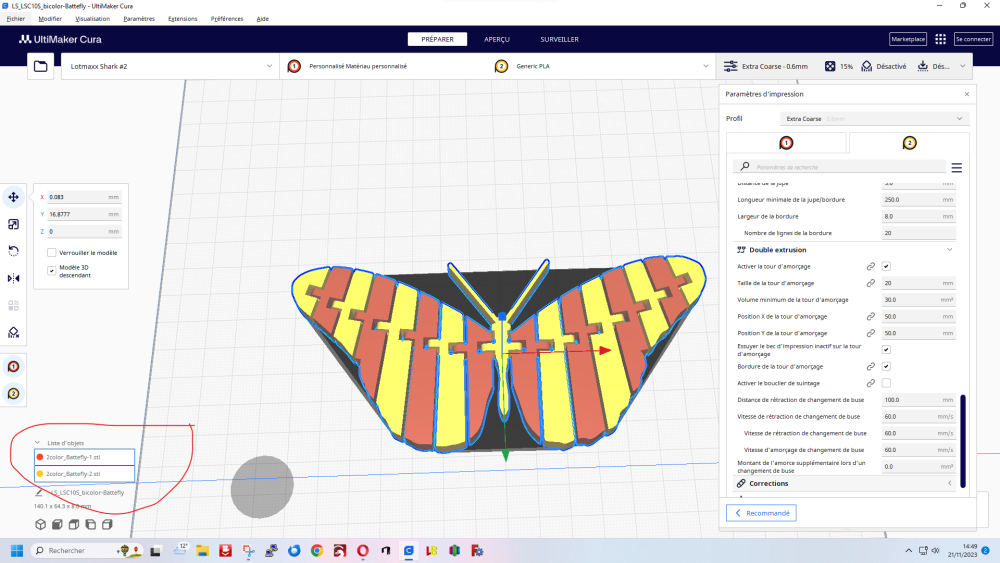Click the Paramètres de recherche search field
This screenshot has width=1000, height=563.
click(839, 167)
